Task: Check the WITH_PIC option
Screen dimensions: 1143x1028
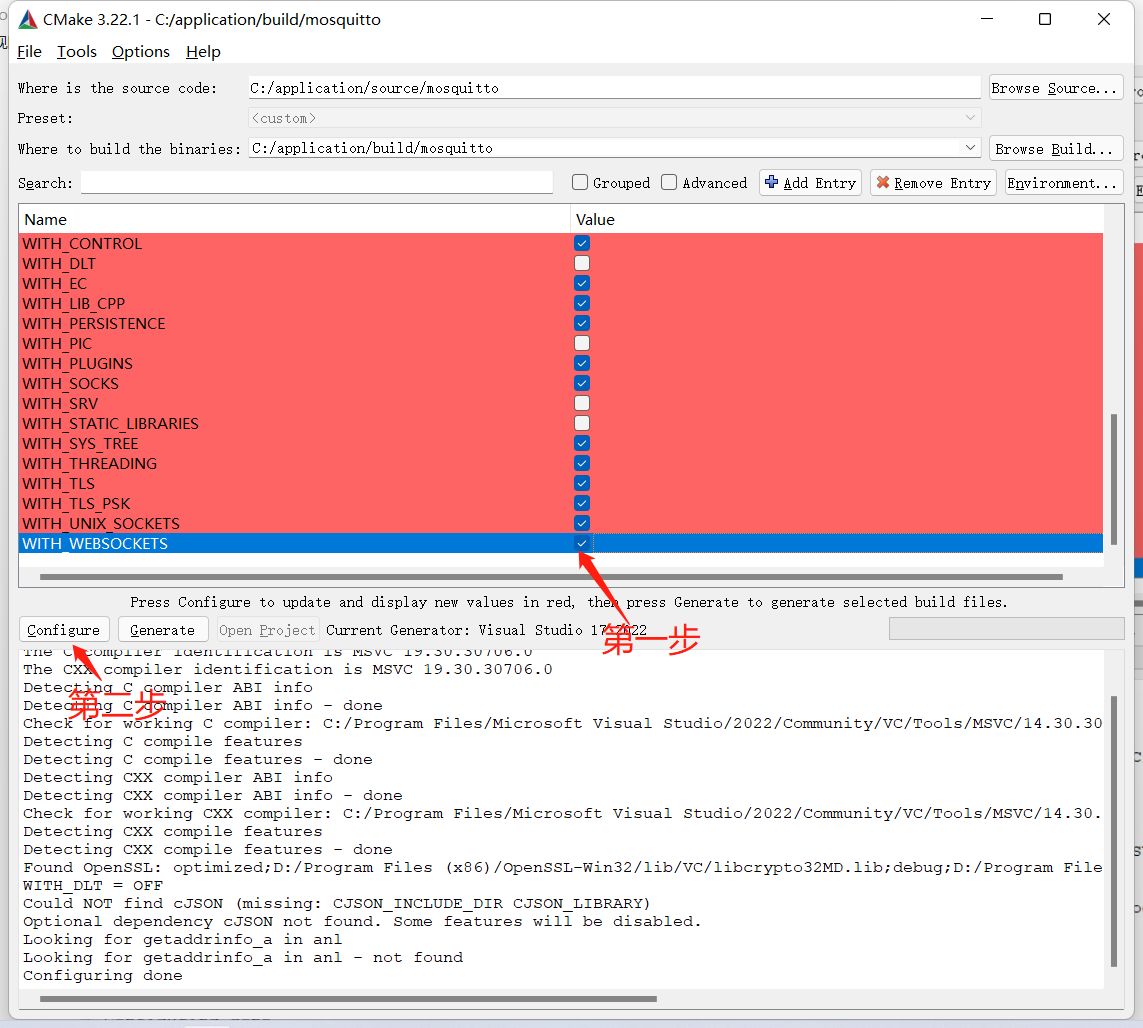Action: 582,343
